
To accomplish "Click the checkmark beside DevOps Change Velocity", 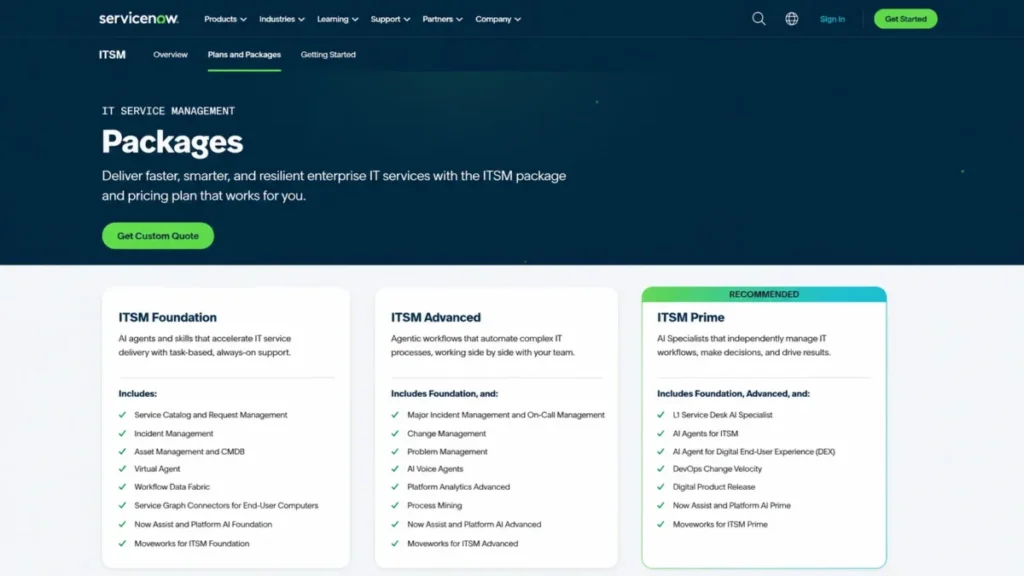I will point(661,468).
